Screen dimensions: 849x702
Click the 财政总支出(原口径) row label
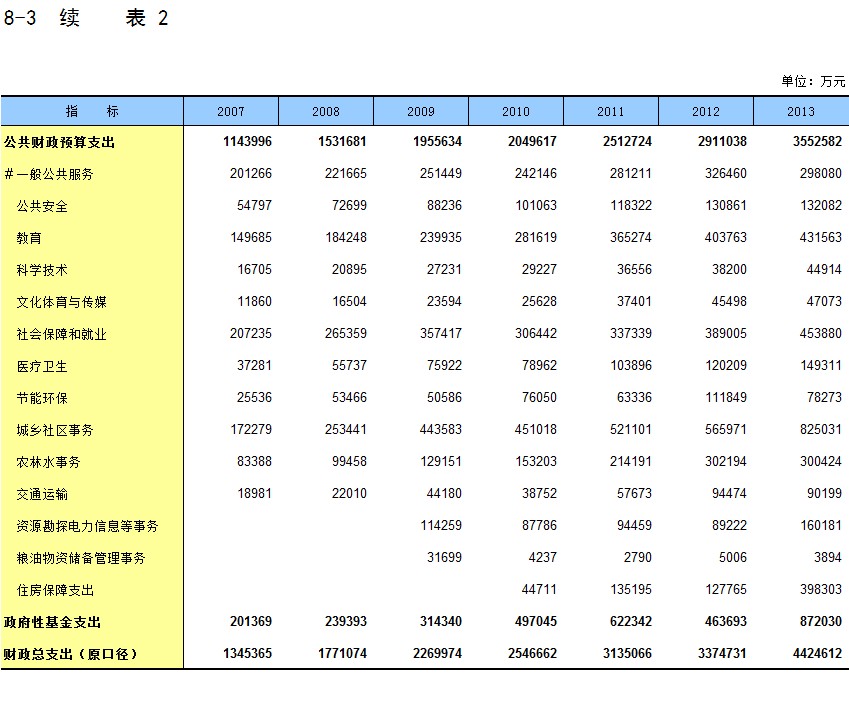pyautogui.click(x=70, y=654)
